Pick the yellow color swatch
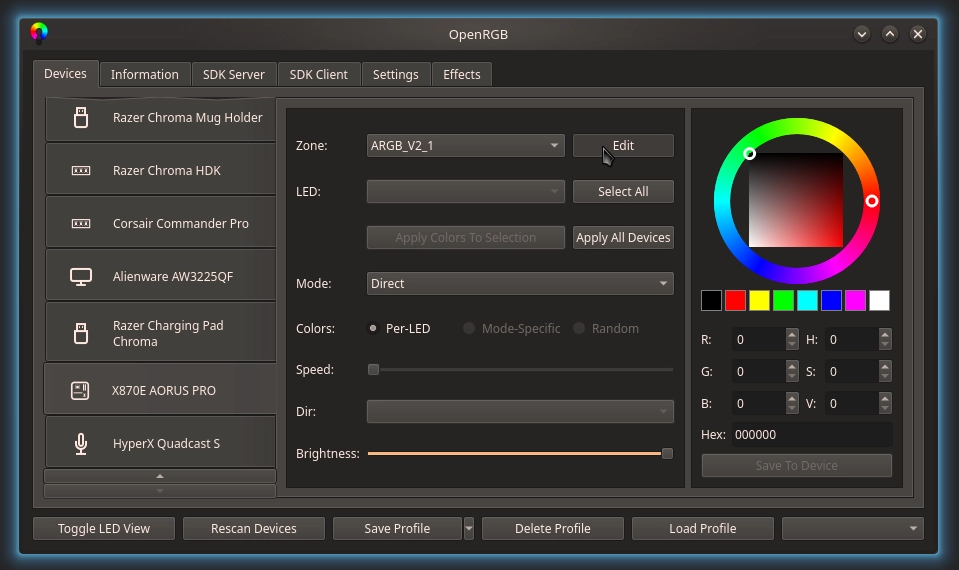The image size is (959, 570). (759, 300)
